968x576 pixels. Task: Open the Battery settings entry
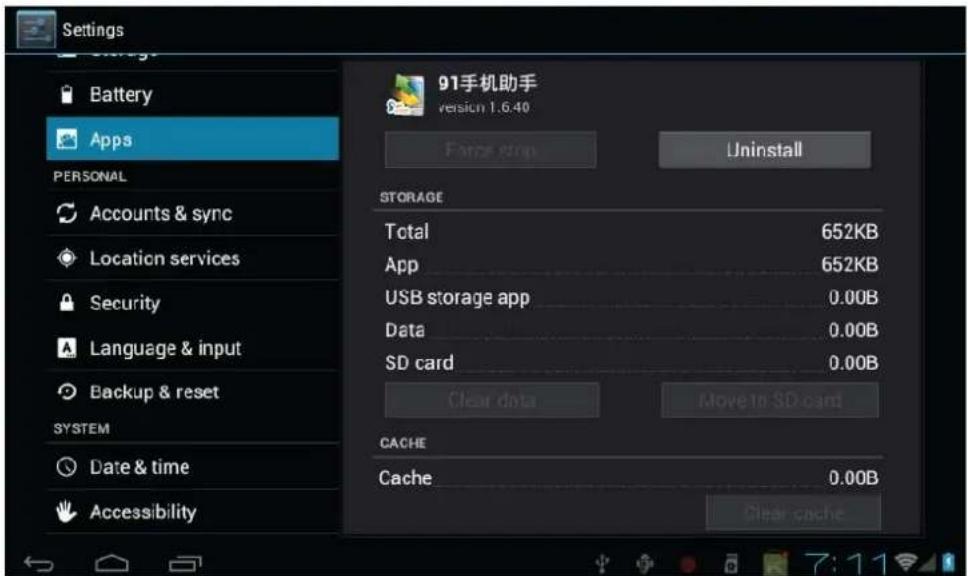[x=193, y=94]
